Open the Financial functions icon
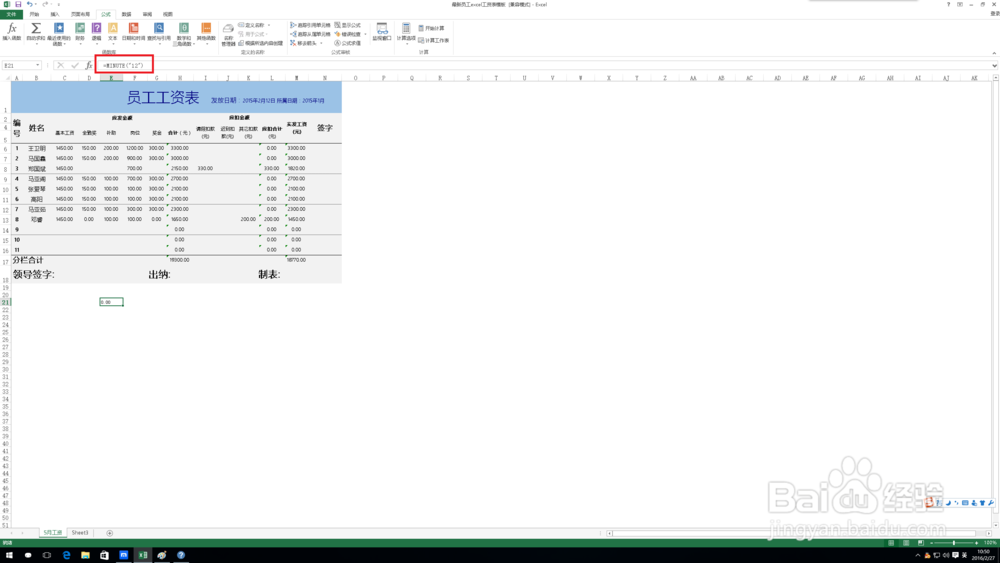The width and height of the screenshot is (1000, 563). [80, 32]
